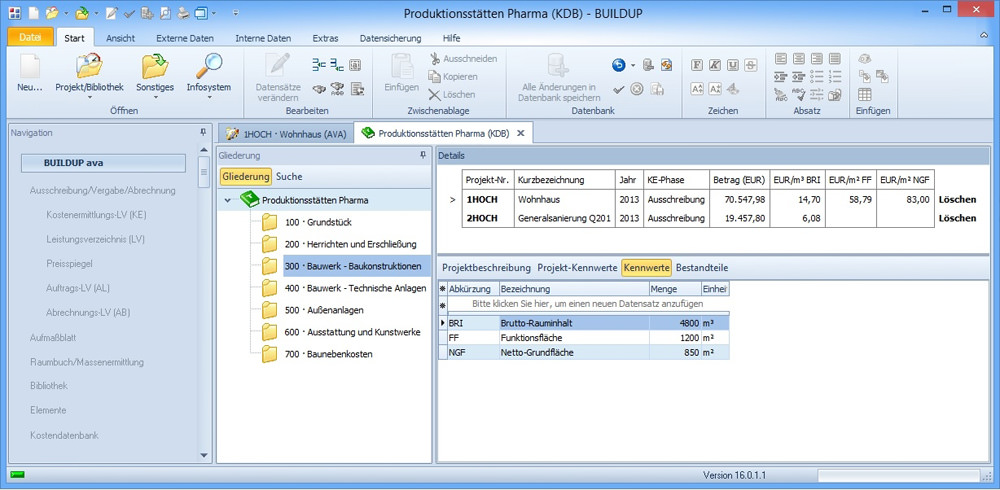This screenshot has width=1000, height=490.
Task: Open the undo dropdown arrow in Datenbank
Action: click(633, 65)
